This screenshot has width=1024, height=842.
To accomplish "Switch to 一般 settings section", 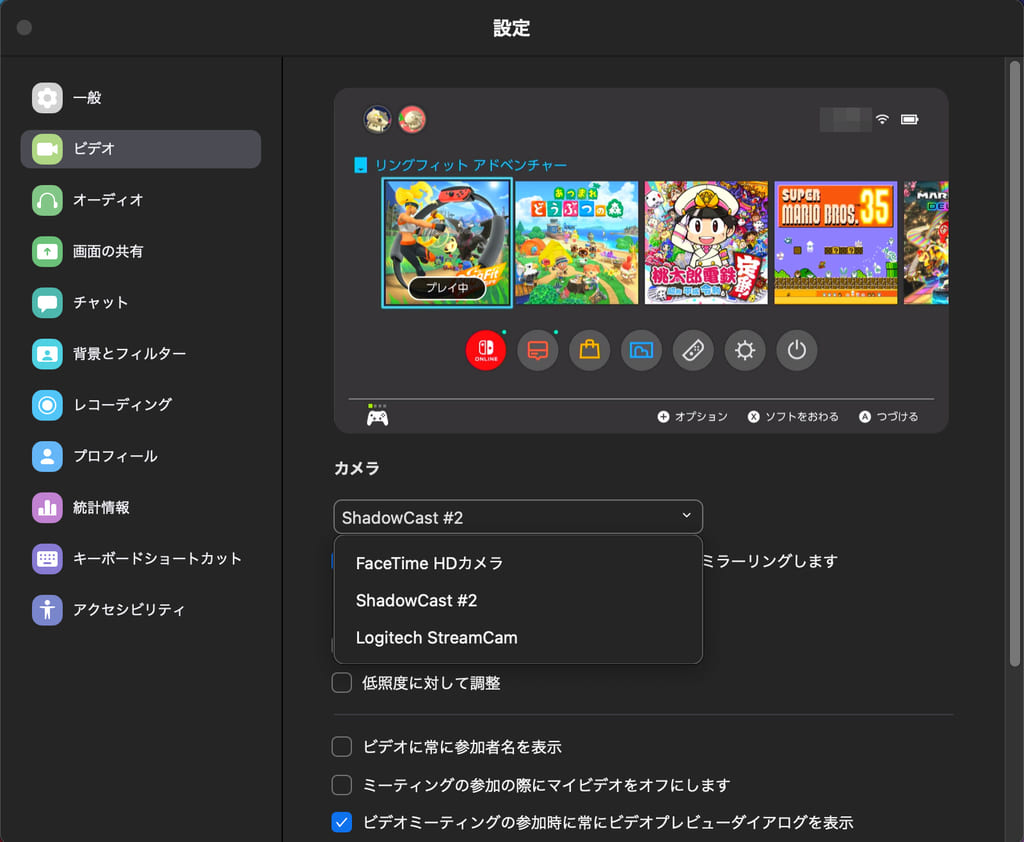I will [140, 98].
